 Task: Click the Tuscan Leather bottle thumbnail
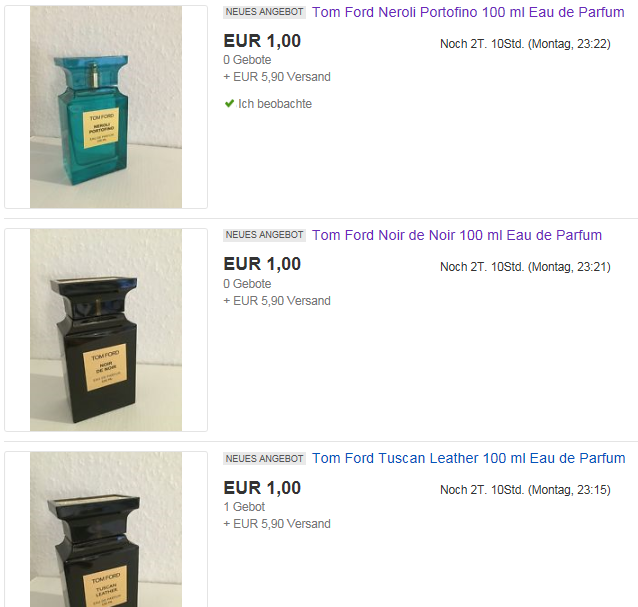pos(106,529)
